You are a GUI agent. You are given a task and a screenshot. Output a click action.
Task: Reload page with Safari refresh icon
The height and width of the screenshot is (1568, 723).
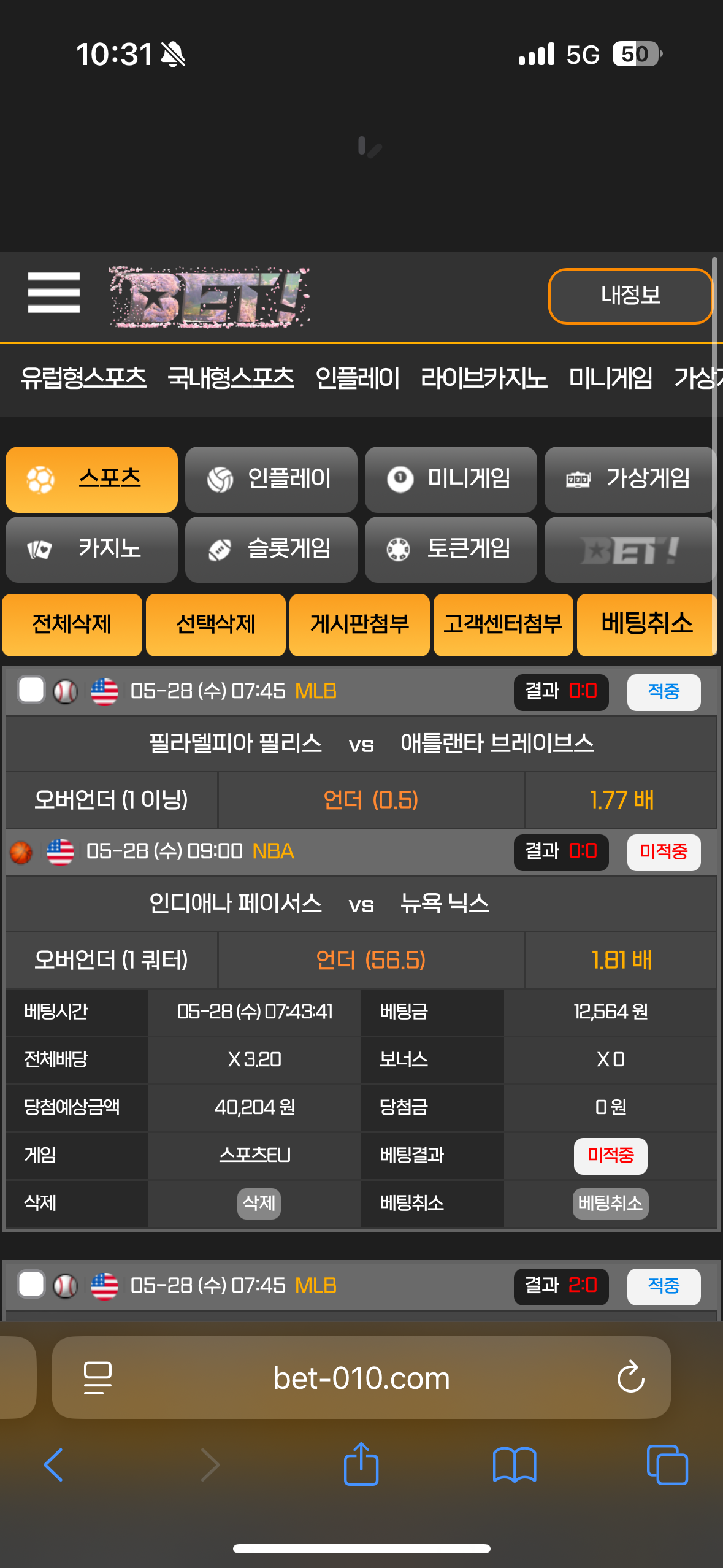(x=630, y=1377)
